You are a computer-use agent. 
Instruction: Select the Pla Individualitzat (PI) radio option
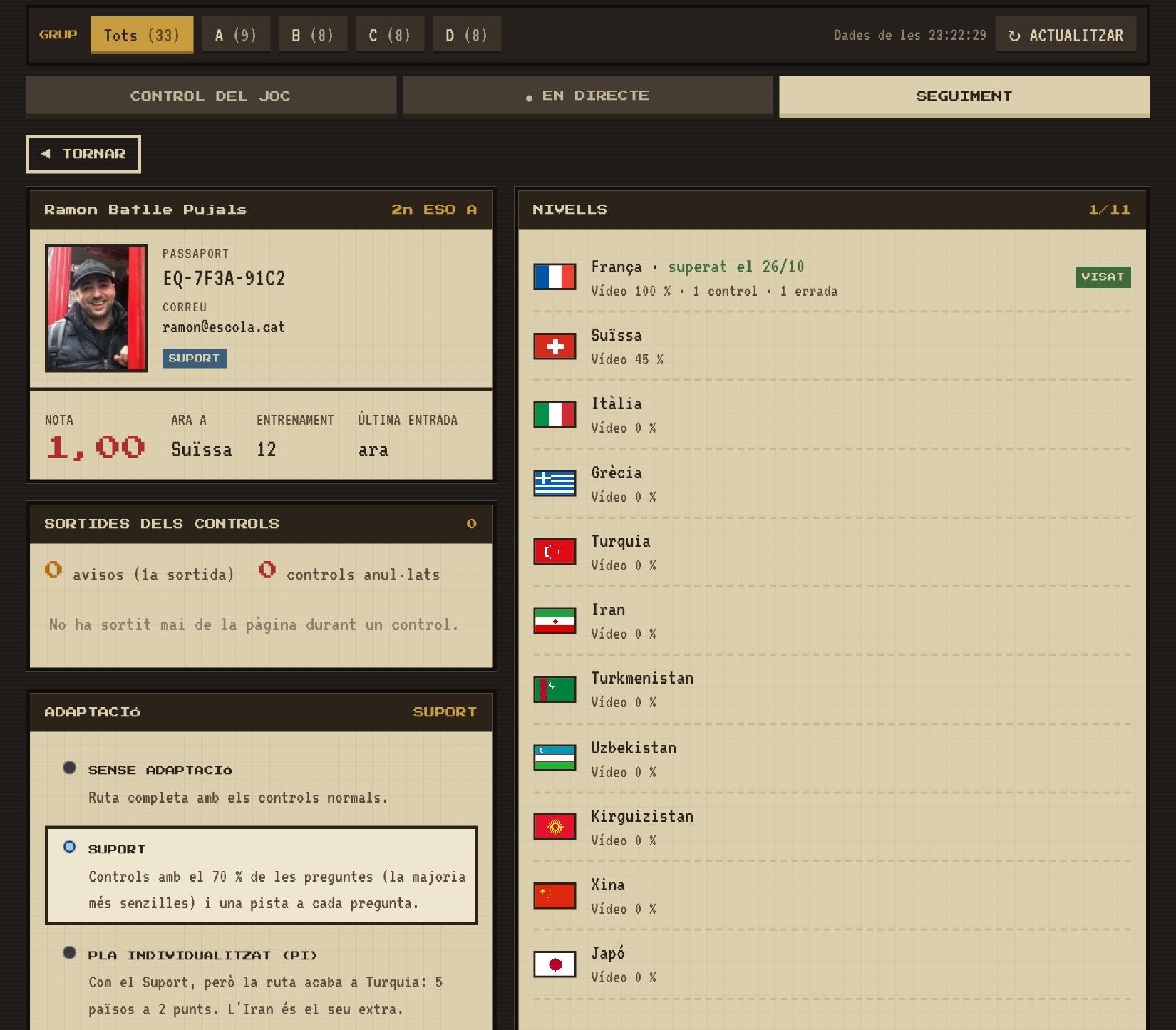(69, 952)
